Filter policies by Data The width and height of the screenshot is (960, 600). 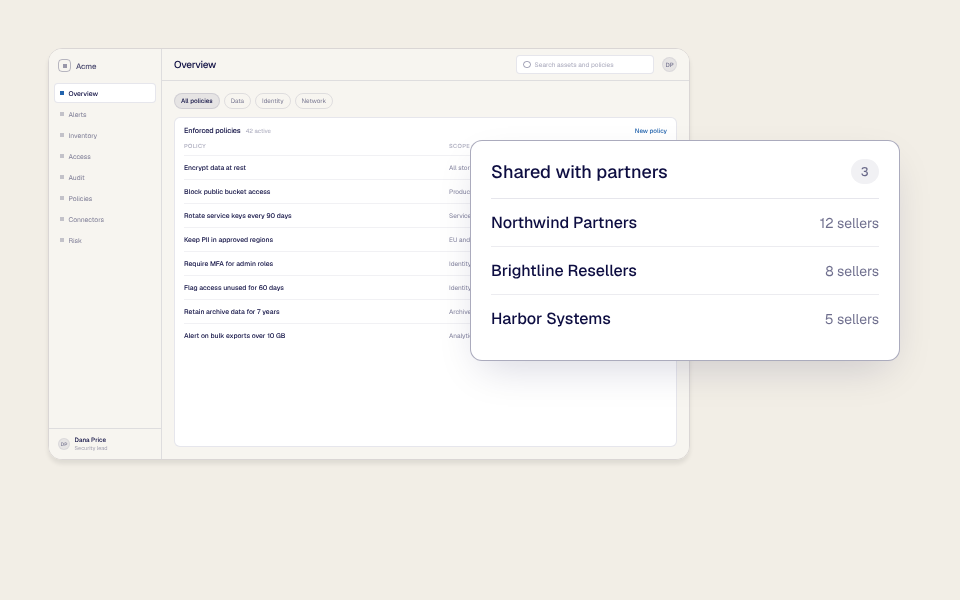pos(237,101)
